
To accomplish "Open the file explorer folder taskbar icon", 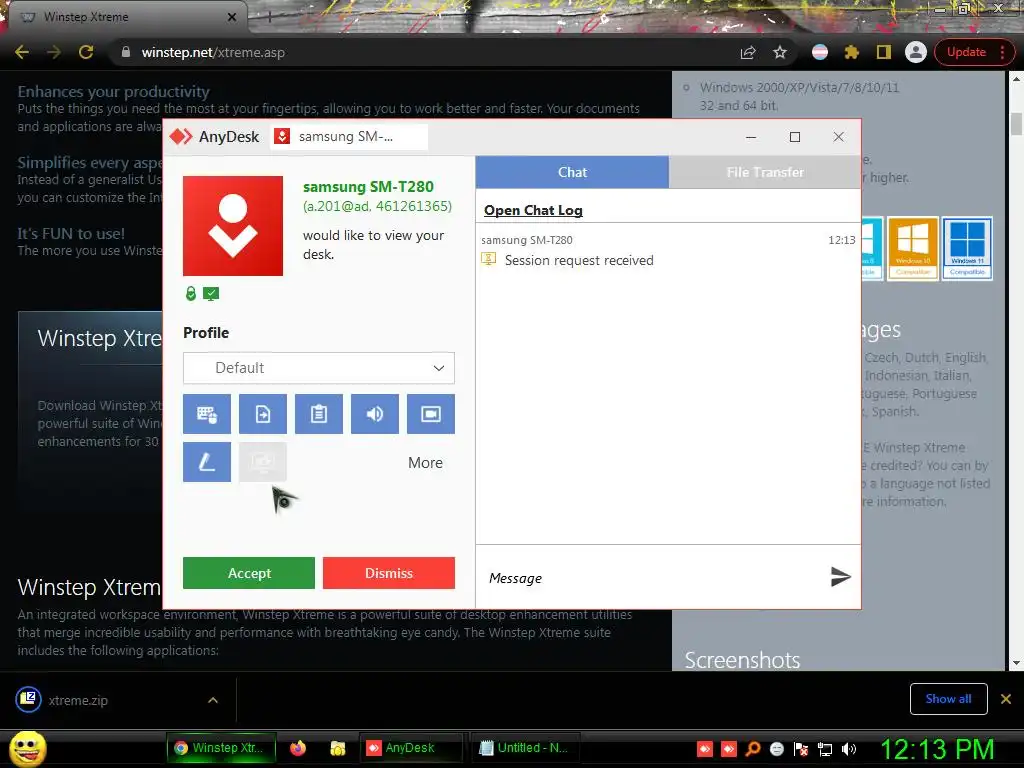I will click(338, 748).
